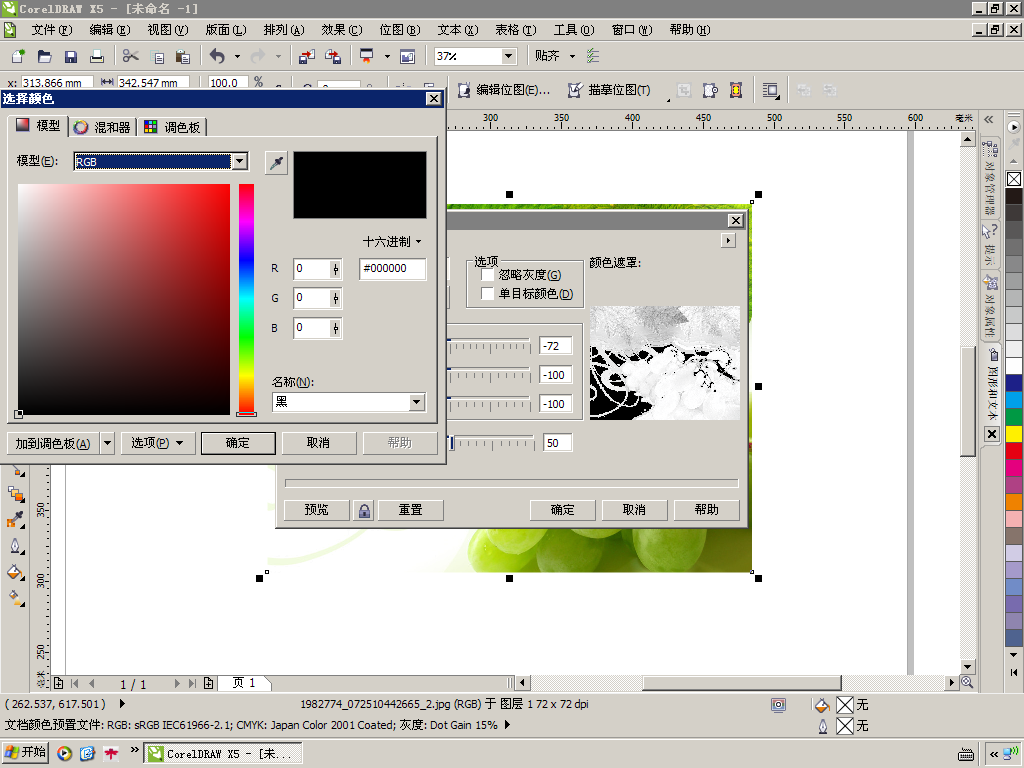1024x768 pixels.
Task: Click the Print icon in toolbar
Action: 97,56
